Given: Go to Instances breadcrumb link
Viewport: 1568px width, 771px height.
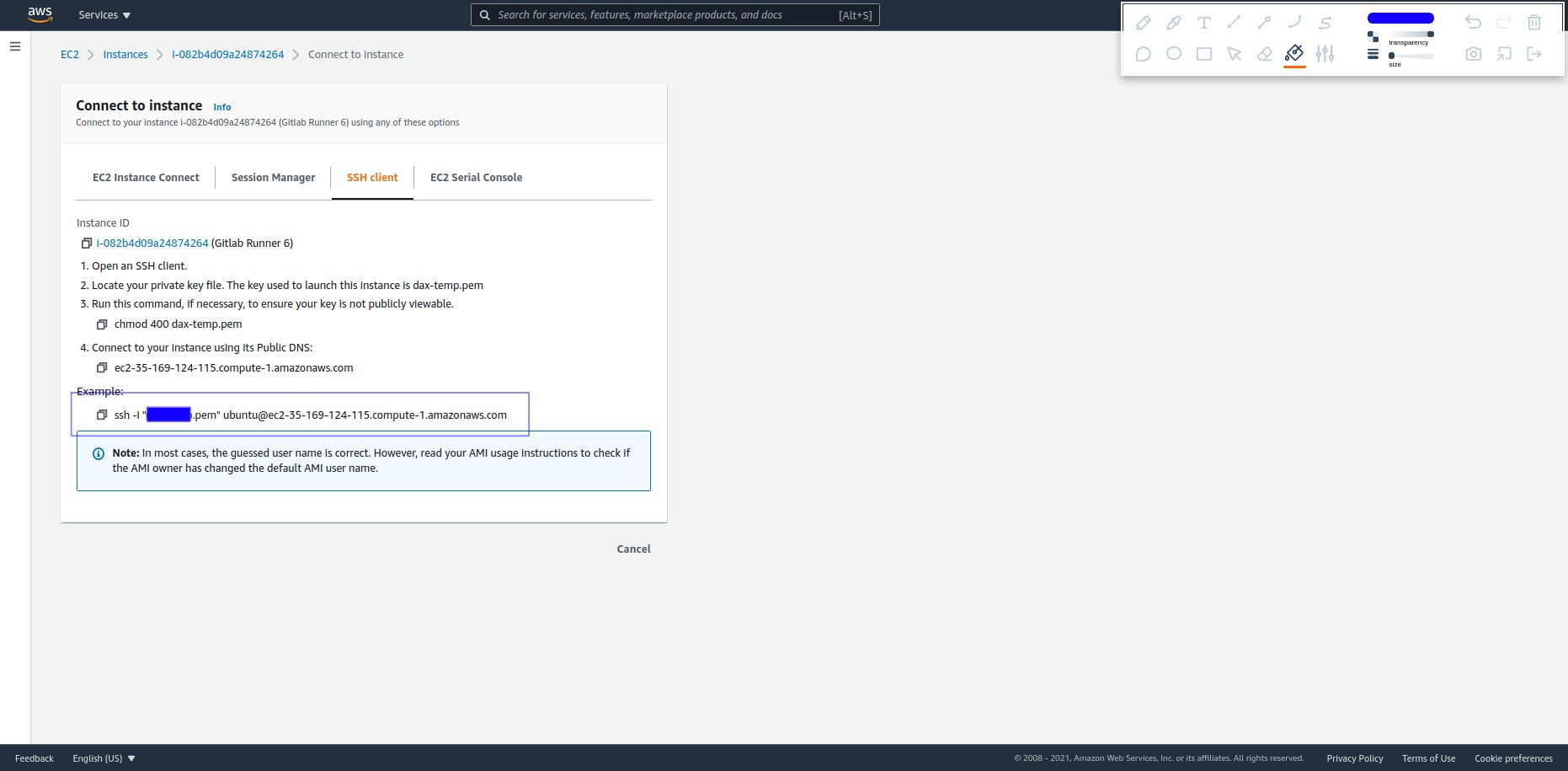Looking at the screenshot, I should [x=125, y=55].
